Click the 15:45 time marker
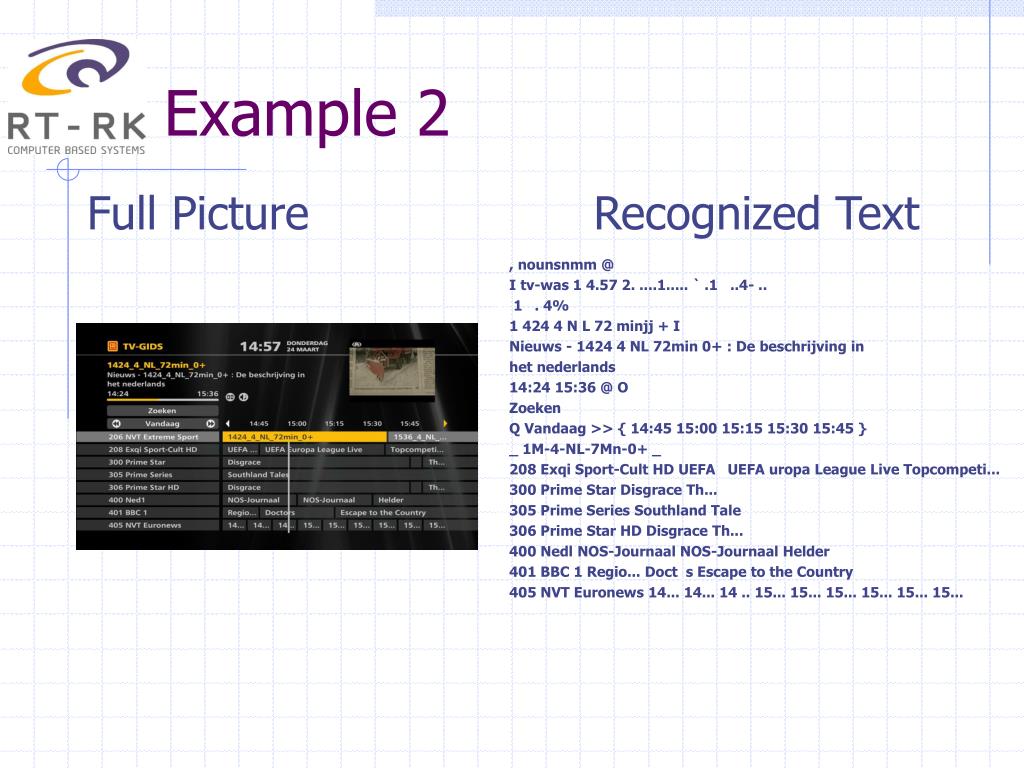 coord(409,423)
